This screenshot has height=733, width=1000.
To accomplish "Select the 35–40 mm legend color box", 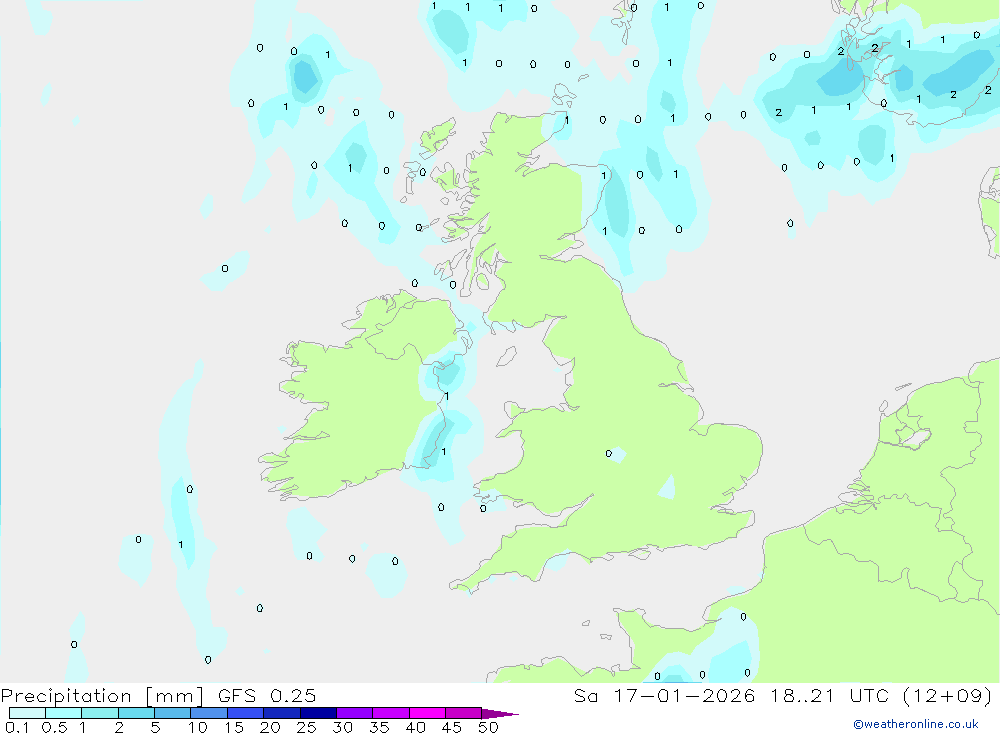I will (391, 713).
